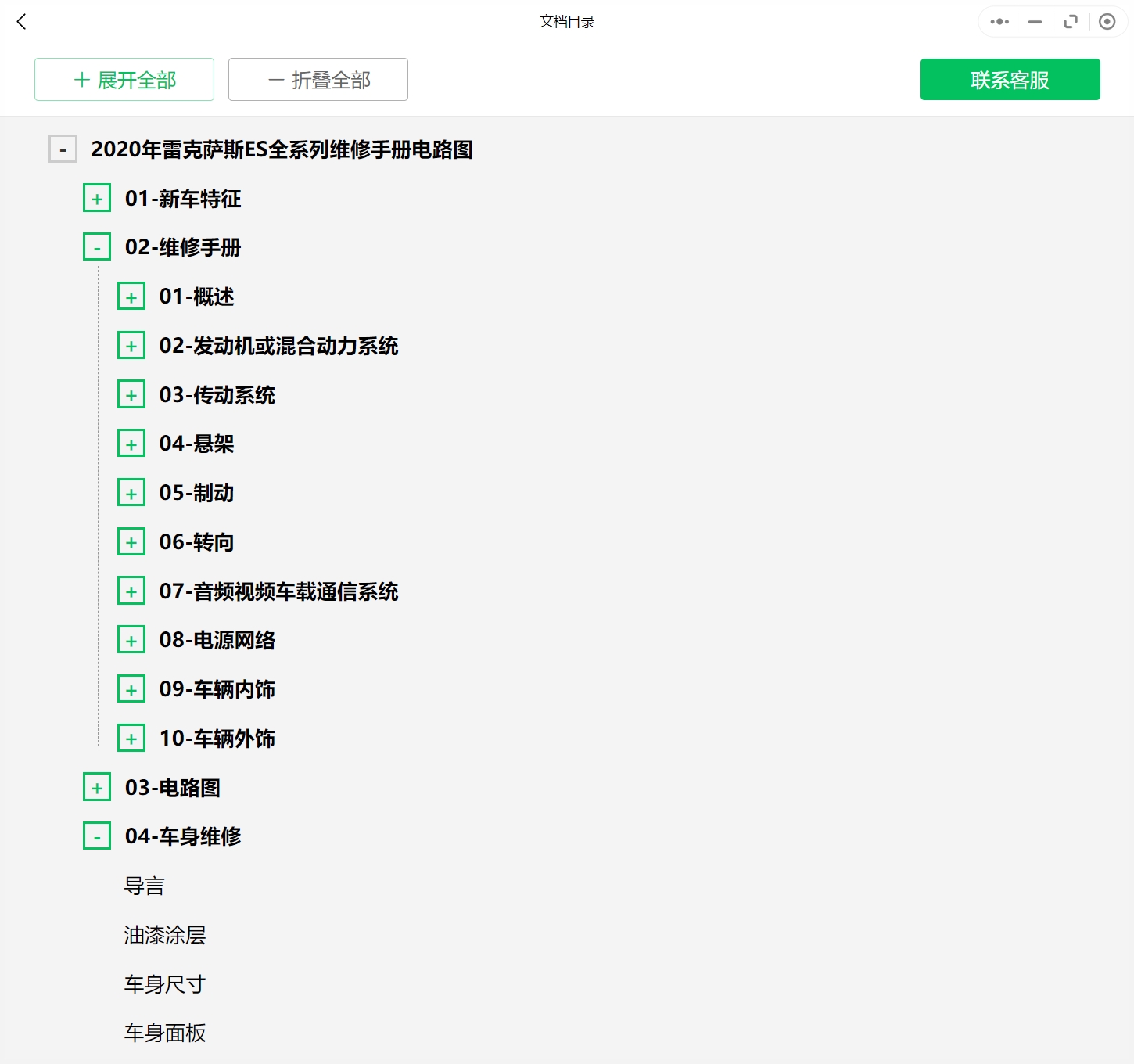This screenshot has height=1064, width=1134.
Task: Click the 折叠全部 button
Action: pos(318,79)
